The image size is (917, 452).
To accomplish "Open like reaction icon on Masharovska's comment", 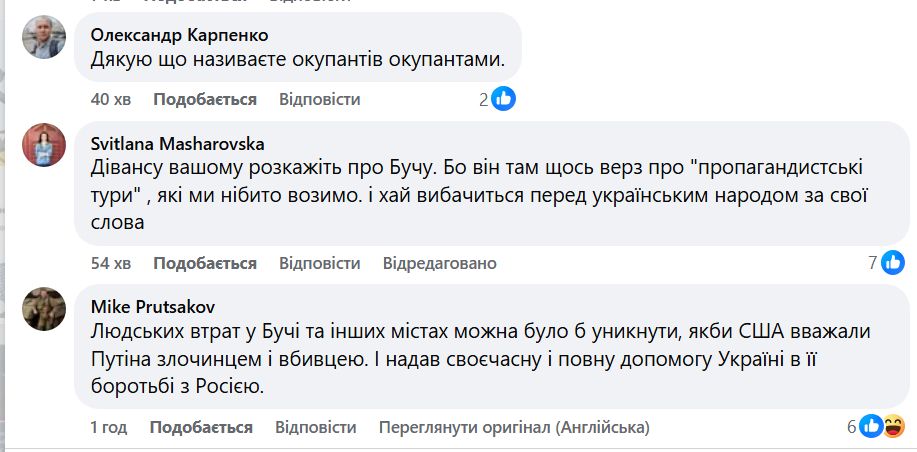I will click(x=894, y=263).
